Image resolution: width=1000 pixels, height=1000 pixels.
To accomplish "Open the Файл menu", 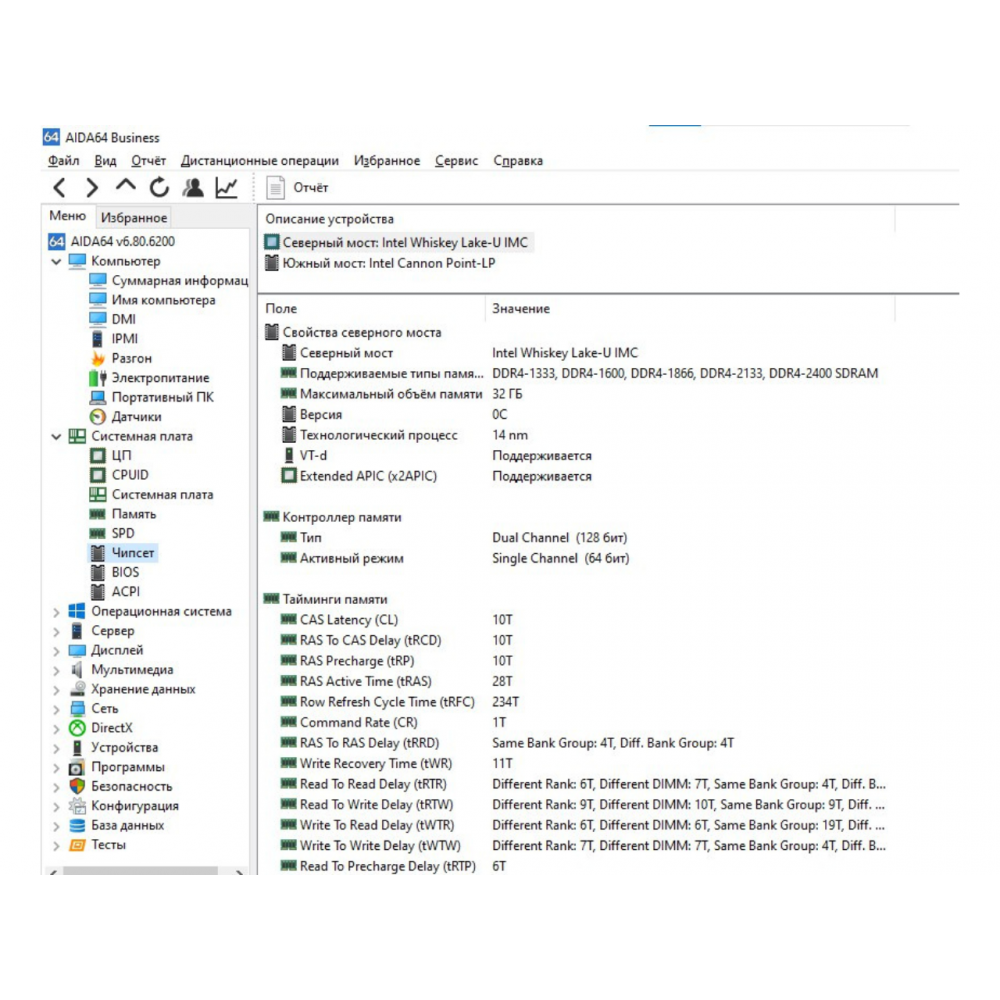I will point(64,161).
